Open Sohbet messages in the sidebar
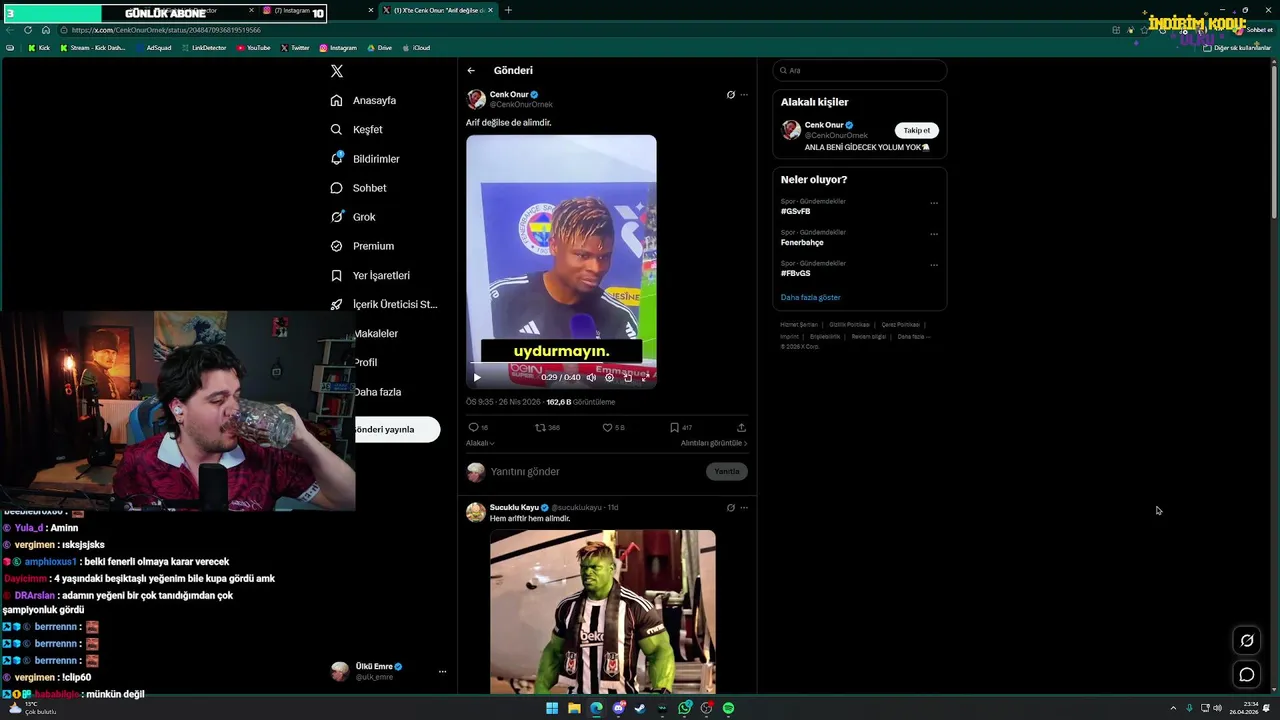1280x720 pixels. [358, 188]
